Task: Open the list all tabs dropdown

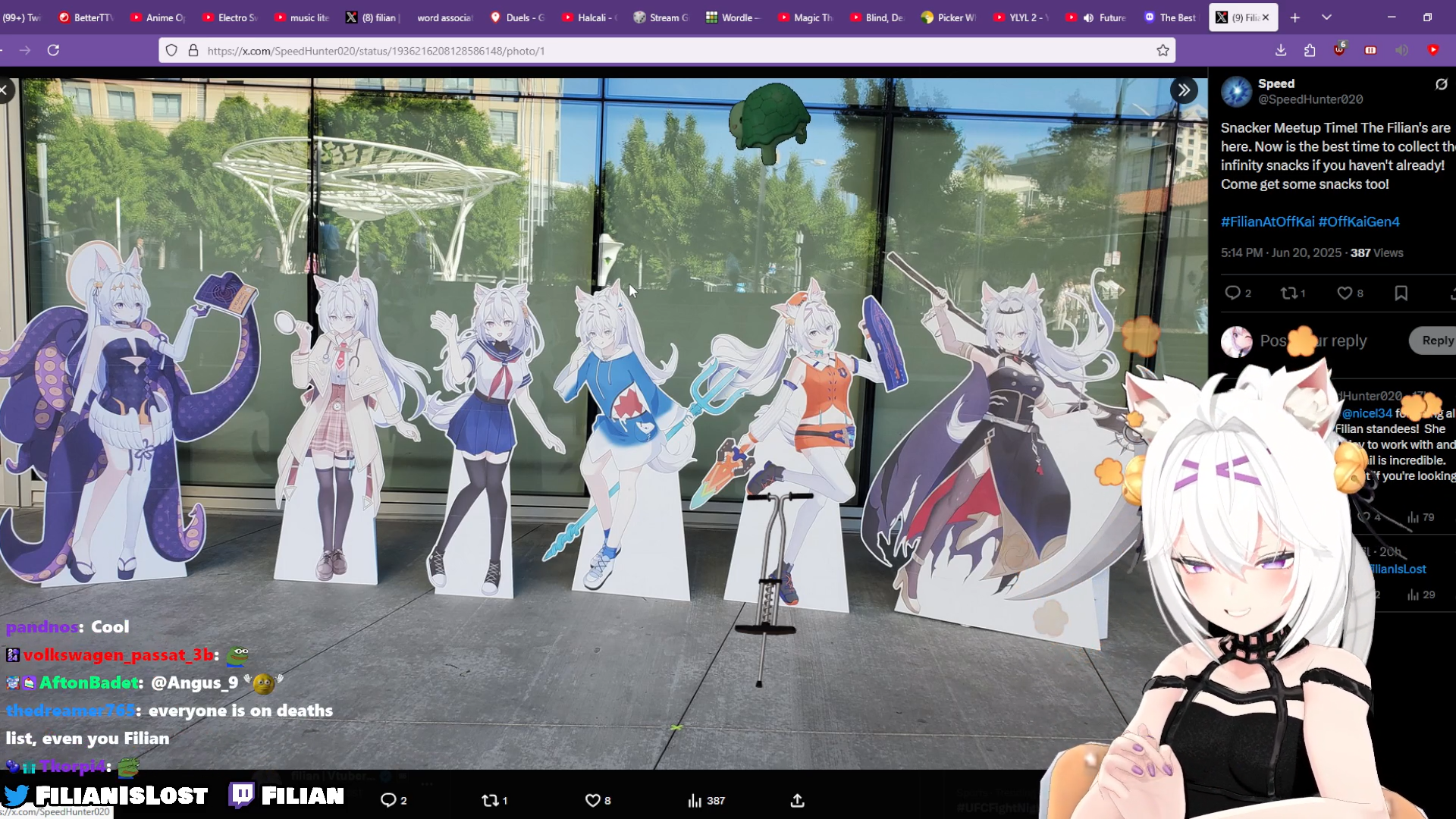Action: click(x=1326, y=17)
